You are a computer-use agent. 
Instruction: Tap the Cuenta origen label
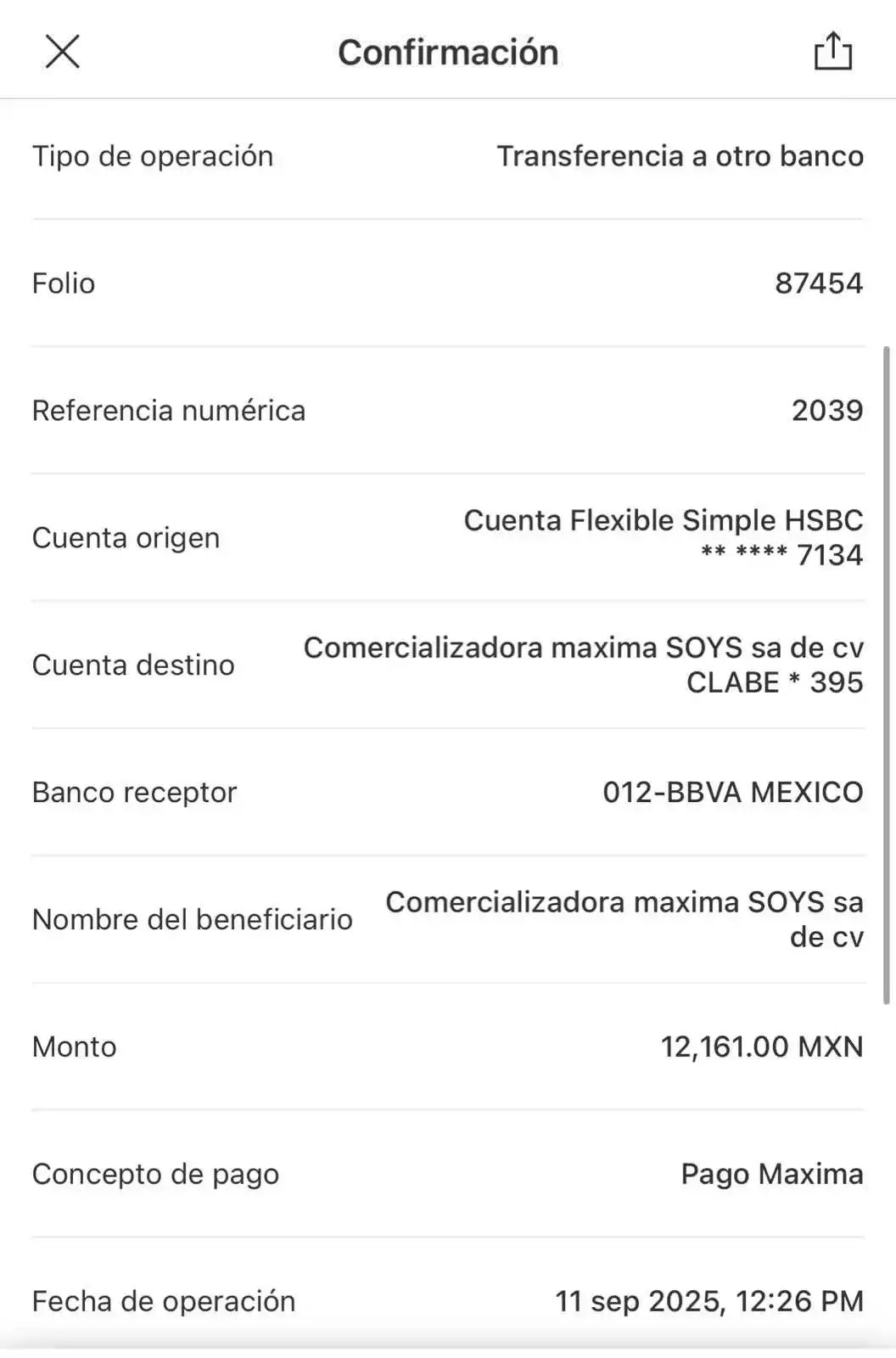click(126, 538)
